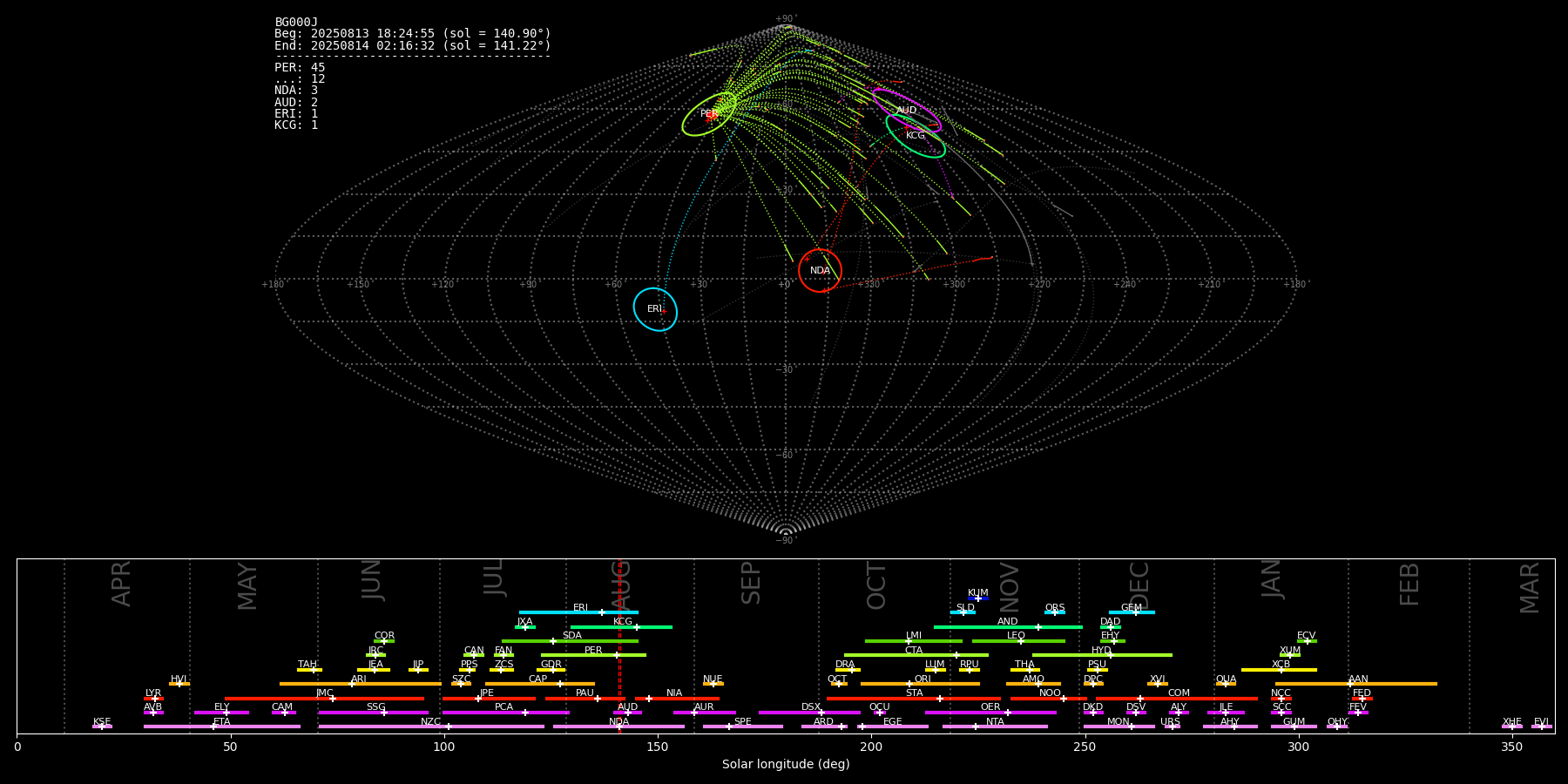
Task: Click the +90° label atop the sky map
Action: (786, 18)
